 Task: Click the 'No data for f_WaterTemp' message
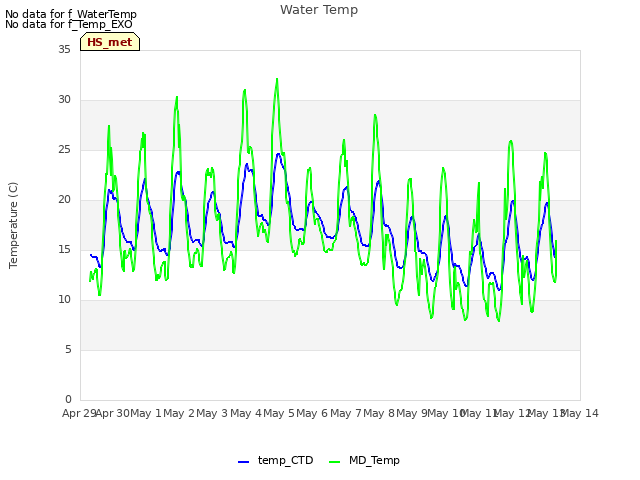tap(71, 14)
